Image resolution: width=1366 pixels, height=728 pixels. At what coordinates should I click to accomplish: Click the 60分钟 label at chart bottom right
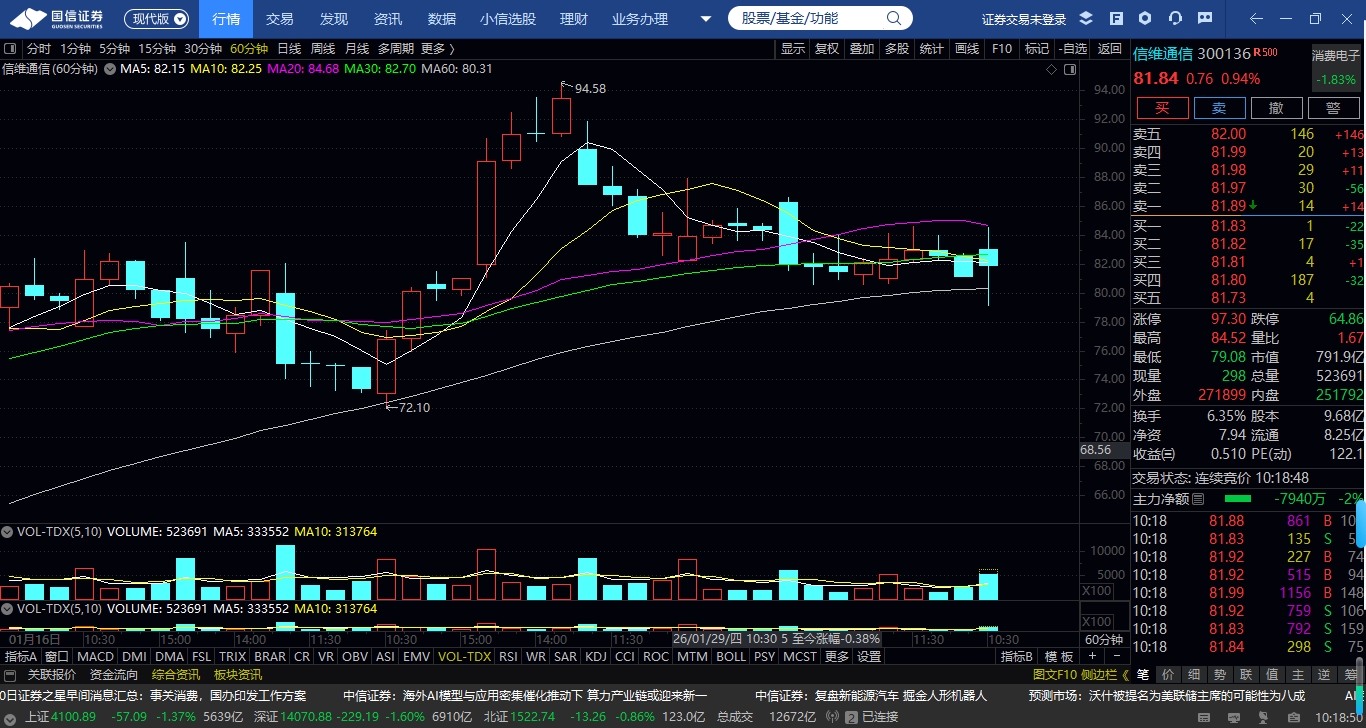pyautogui.click(x=1104, y=639)
